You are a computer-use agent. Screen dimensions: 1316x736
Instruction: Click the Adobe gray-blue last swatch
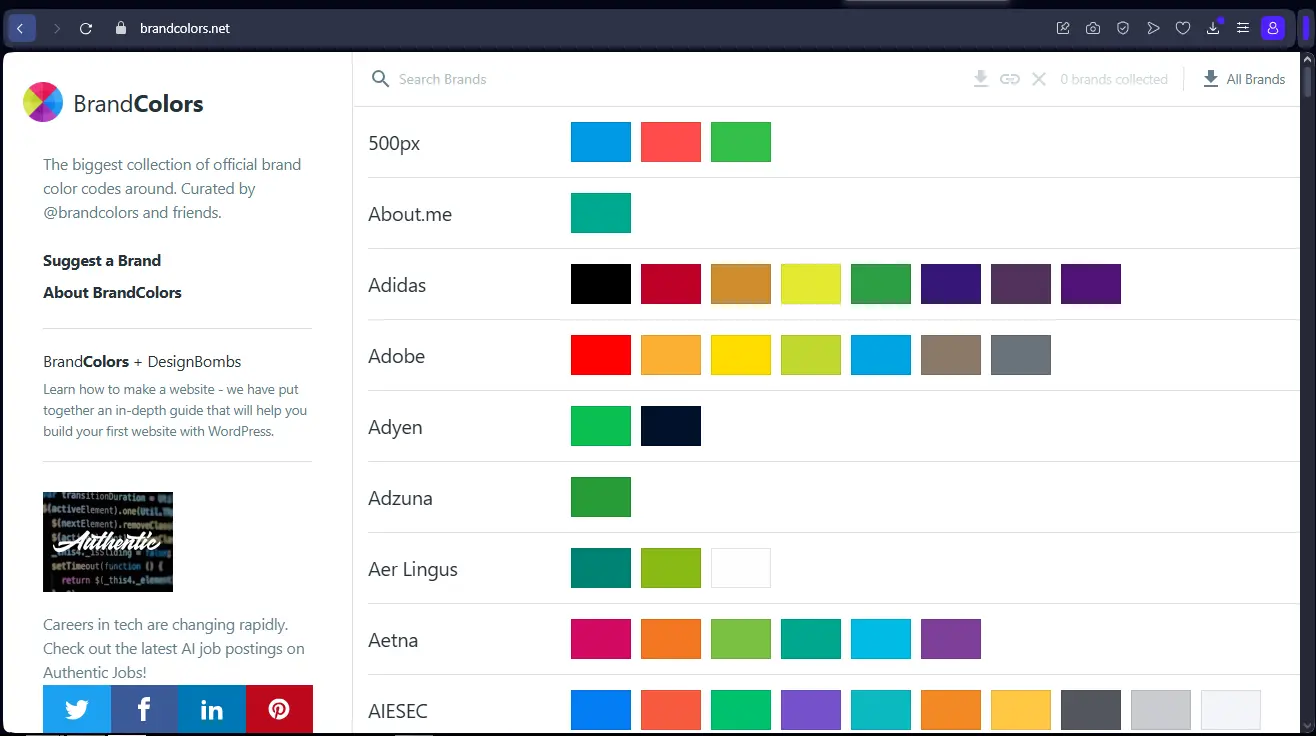(1021, 355)
